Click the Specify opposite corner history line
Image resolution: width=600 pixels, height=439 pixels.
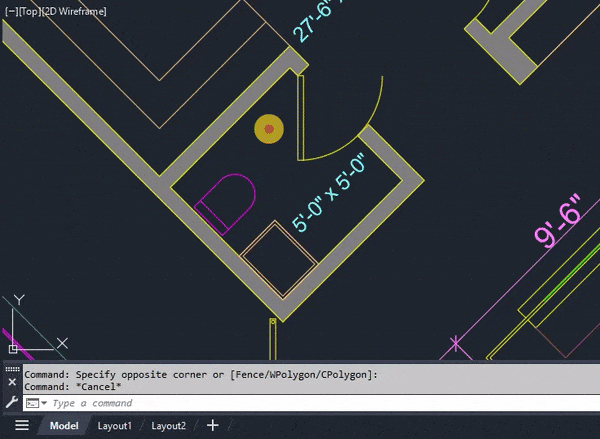[201, 375]
